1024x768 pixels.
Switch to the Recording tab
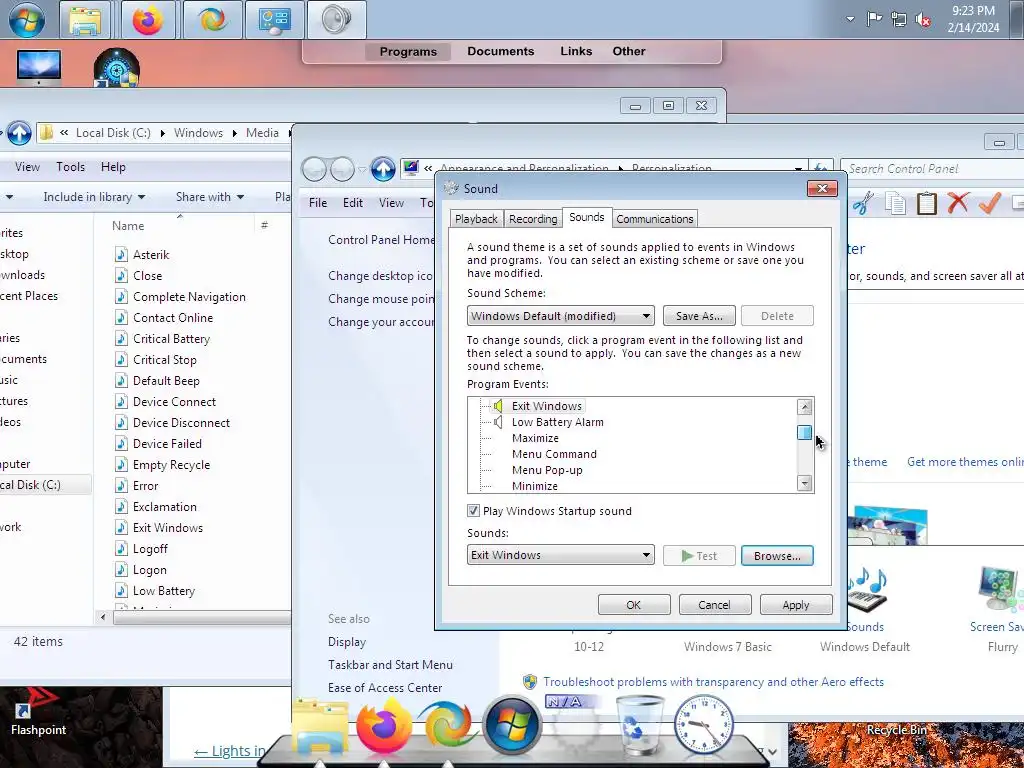533,219
